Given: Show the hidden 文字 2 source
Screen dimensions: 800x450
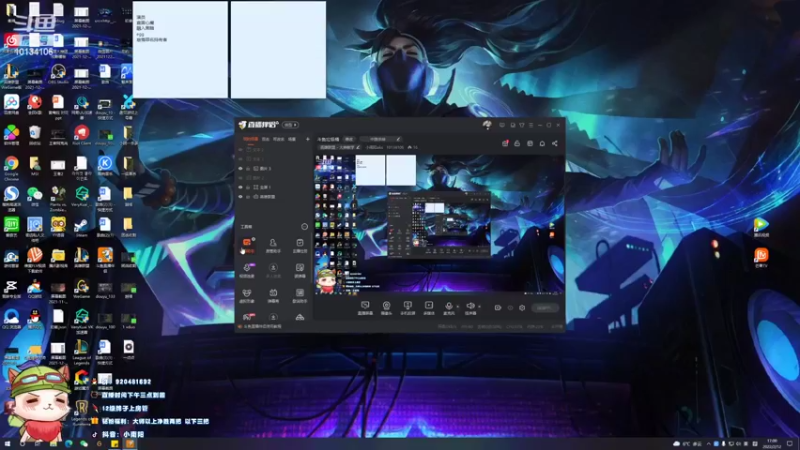Looking at the screenshot, I should pos(240,149).
